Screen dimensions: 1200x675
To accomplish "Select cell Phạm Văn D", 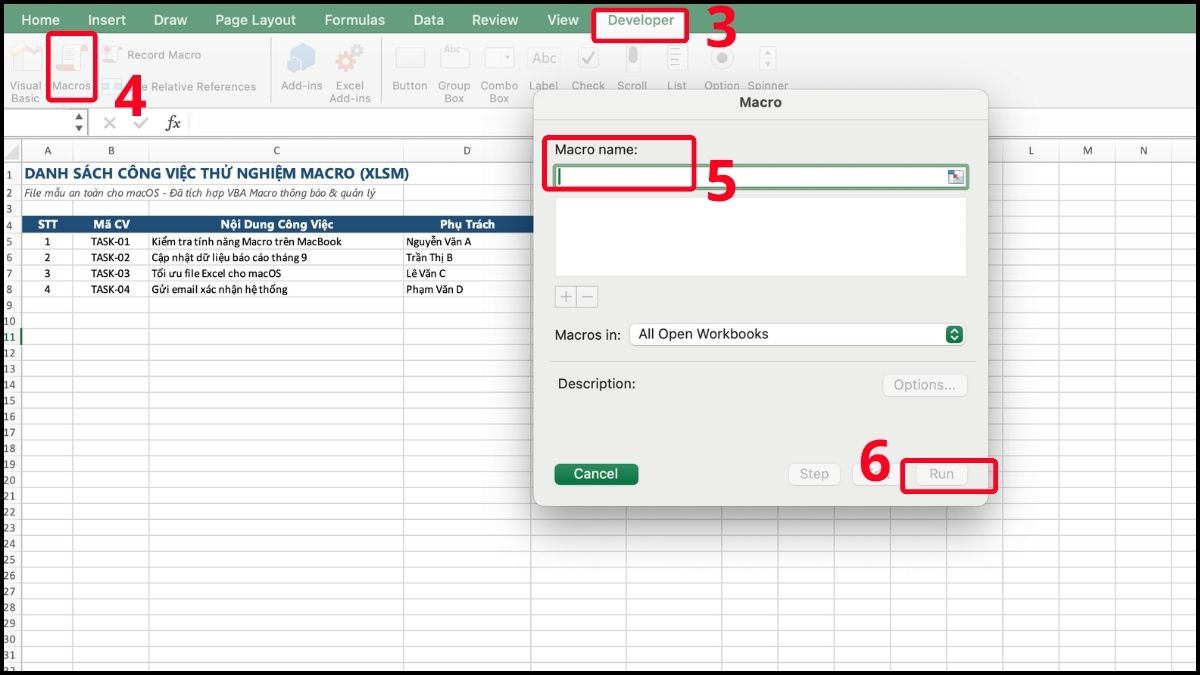I will (x=467, y=289).
